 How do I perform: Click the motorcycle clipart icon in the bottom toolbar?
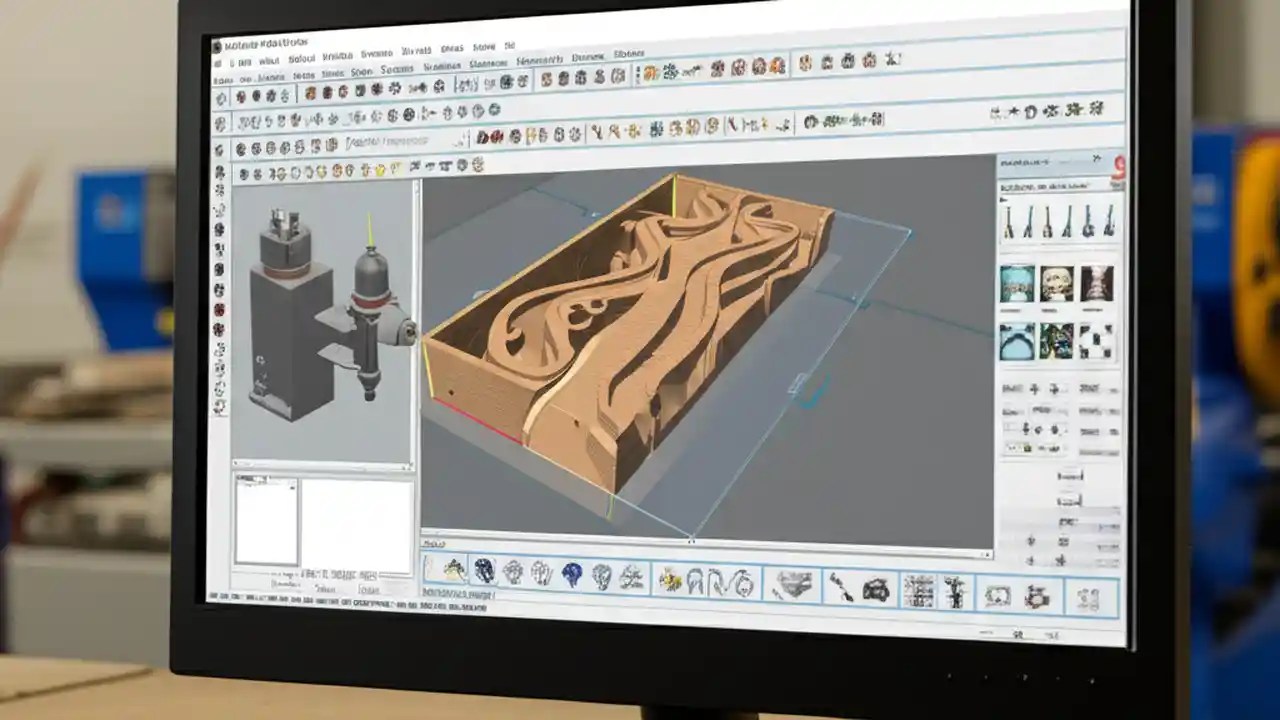(875, 590)
